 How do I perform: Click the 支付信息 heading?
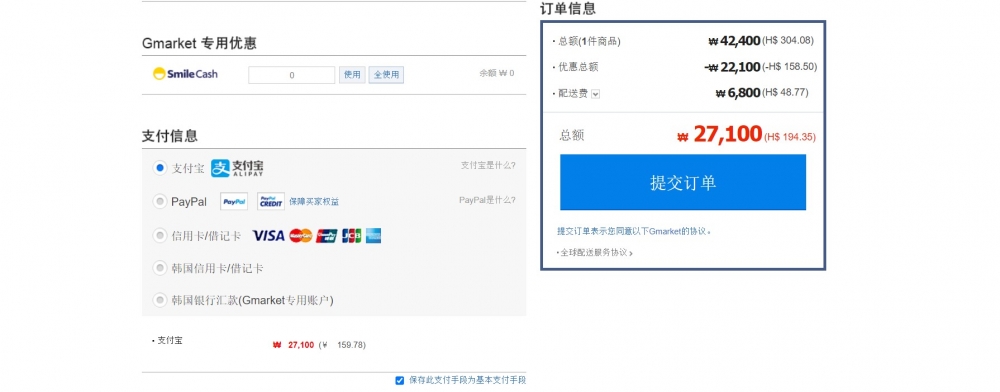[x=170, y=136]
